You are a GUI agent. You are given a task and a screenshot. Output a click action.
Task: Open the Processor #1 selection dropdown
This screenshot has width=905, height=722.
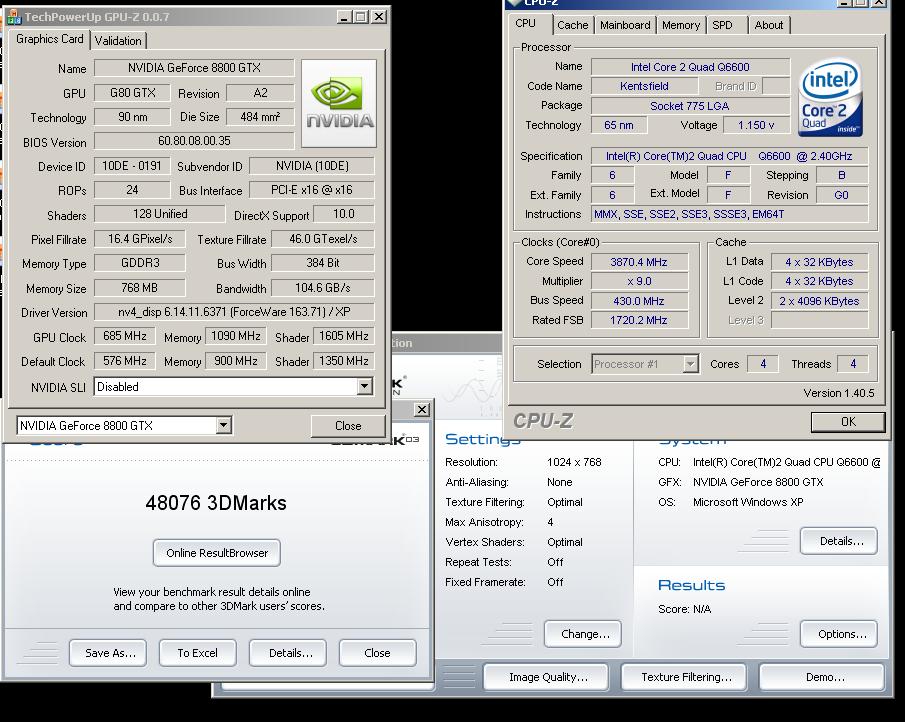click(x=690, y=364)
